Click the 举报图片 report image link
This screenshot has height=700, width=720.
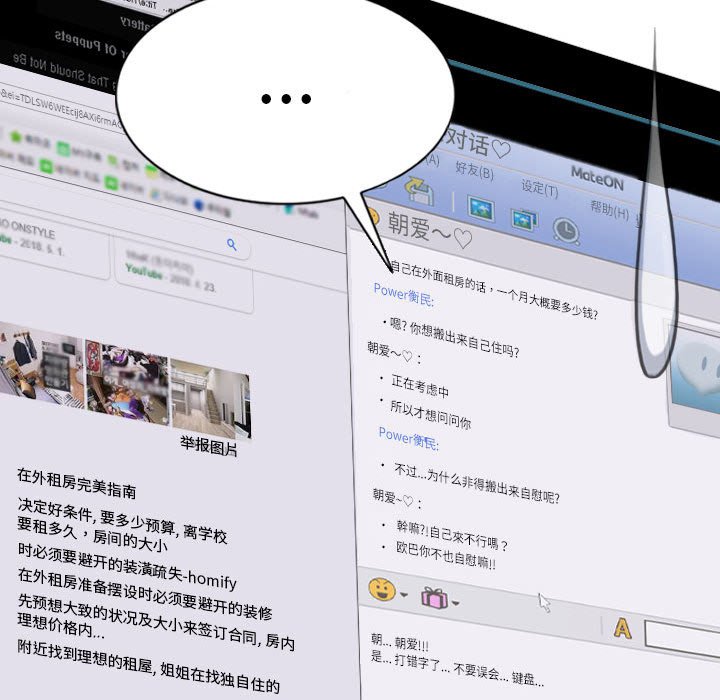pos(209,448)
